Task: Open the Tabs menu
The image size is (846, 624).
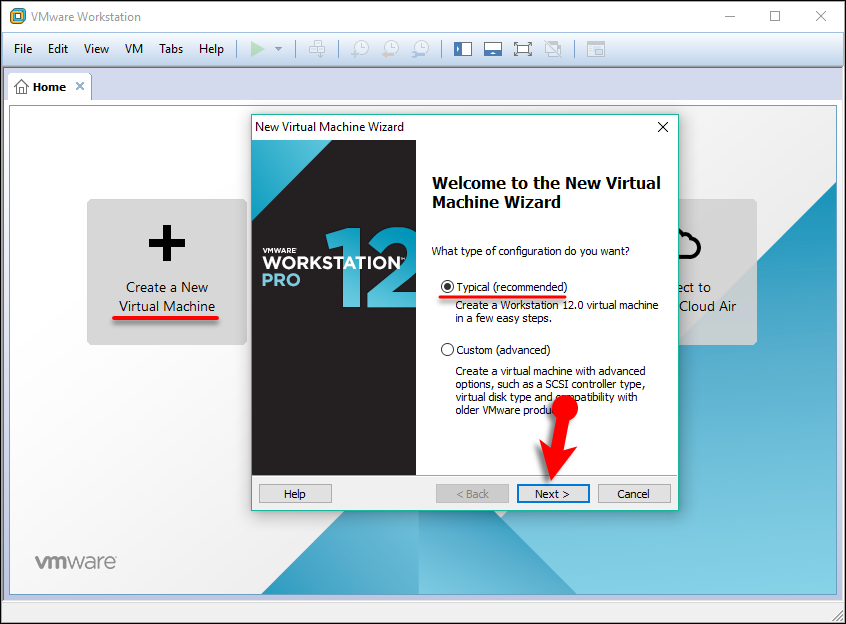Action: click(x=171, y=49)
